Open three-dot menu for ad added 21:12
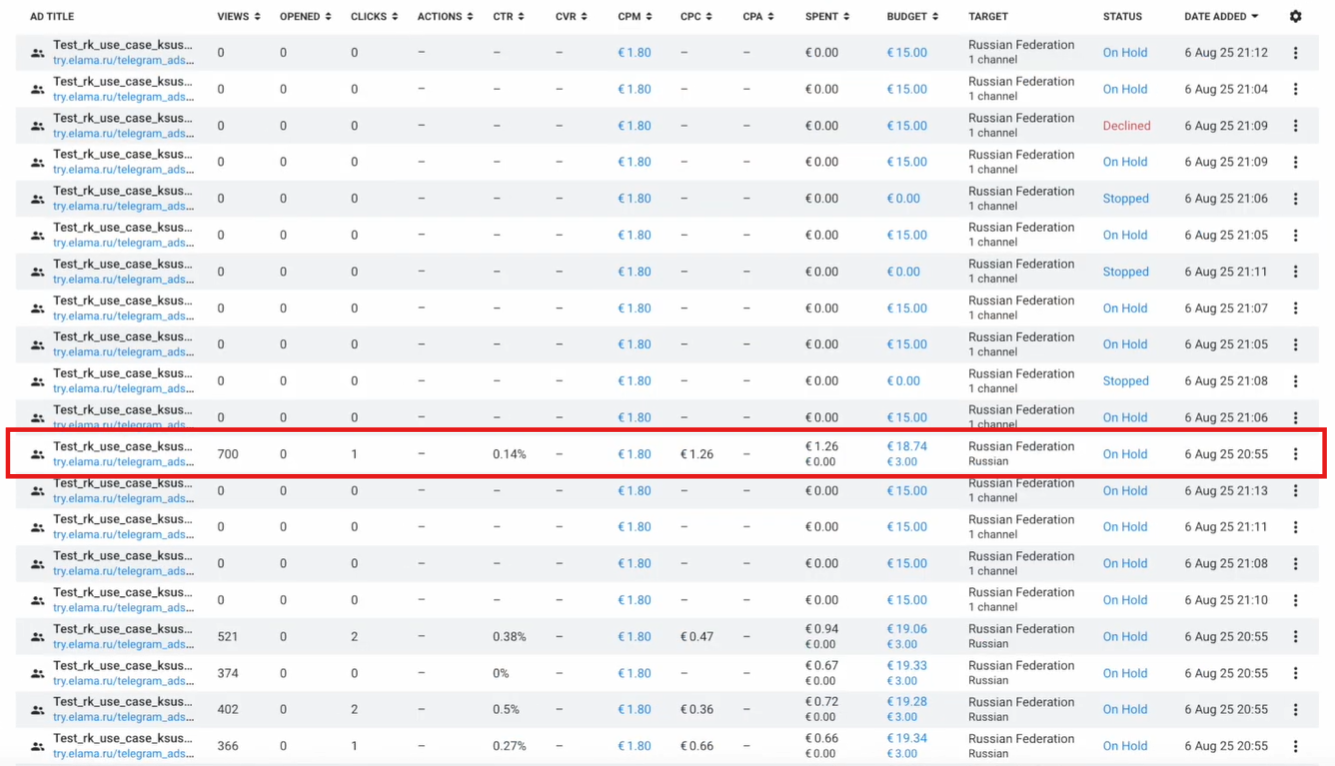The width and height of the screenshot is (1335, 766). pos(1295,53)
